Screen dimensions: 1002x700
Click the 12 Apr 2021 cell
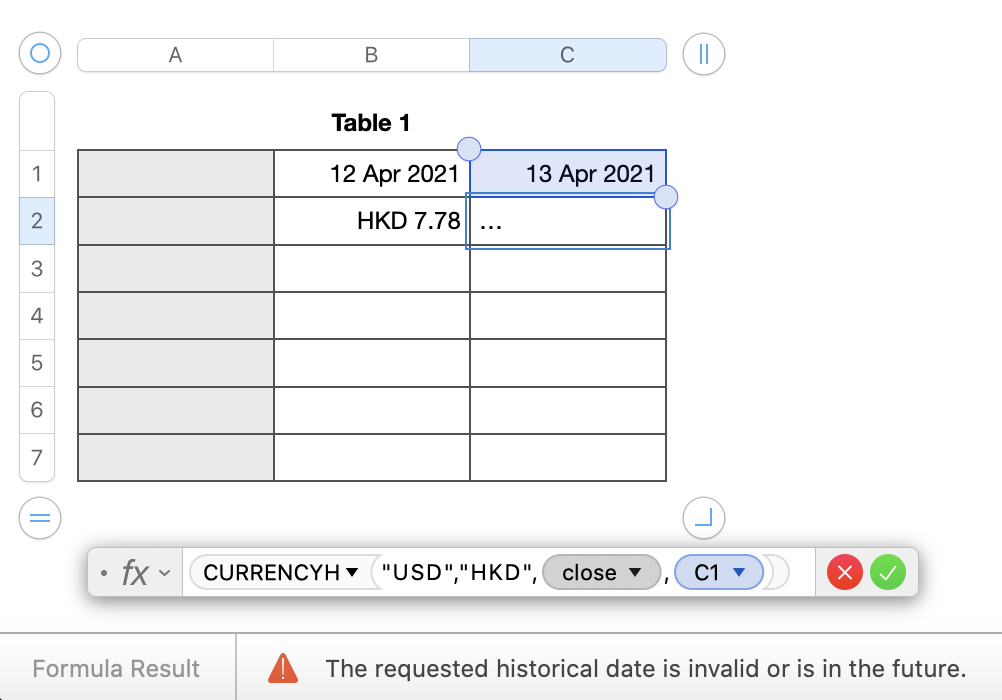(x=371, y=174)
